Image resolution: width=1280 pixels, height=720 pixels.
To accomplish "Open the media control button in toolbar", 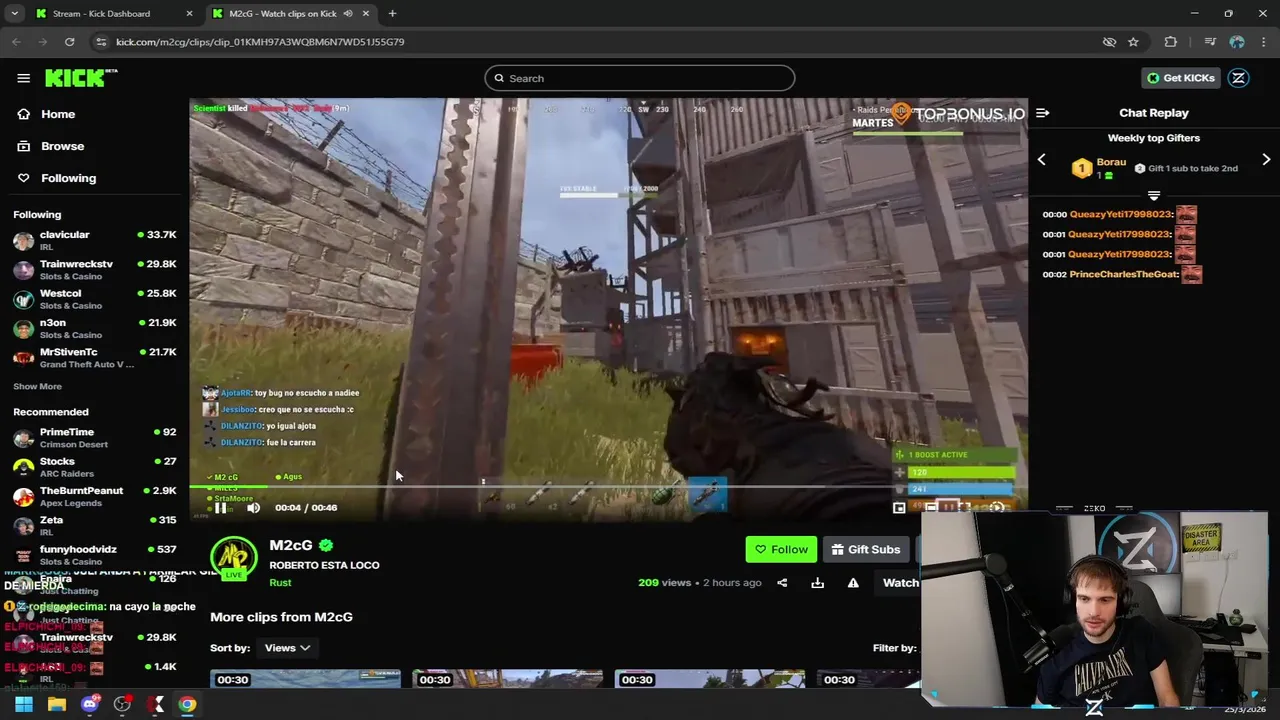I will click(x=1210, y=42).
